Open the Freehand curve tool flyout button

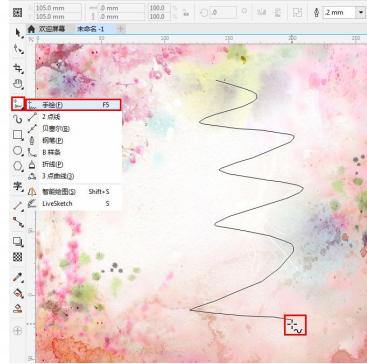pyautogui.click(x=18, y=104)
